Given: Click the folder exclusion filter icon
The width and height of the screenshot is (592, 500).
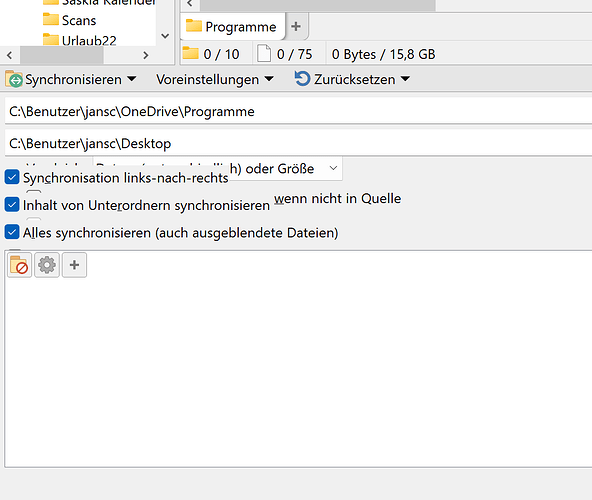Looking at the screenshot, I should coord(19,265).
